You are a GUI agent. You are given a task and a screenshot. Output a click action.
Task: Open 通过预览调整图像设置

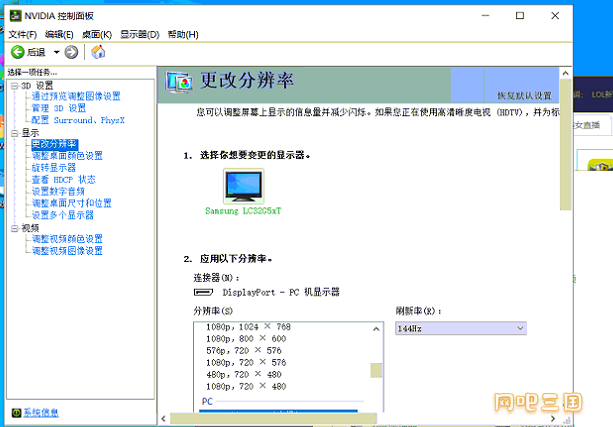(x=76, y=96)
